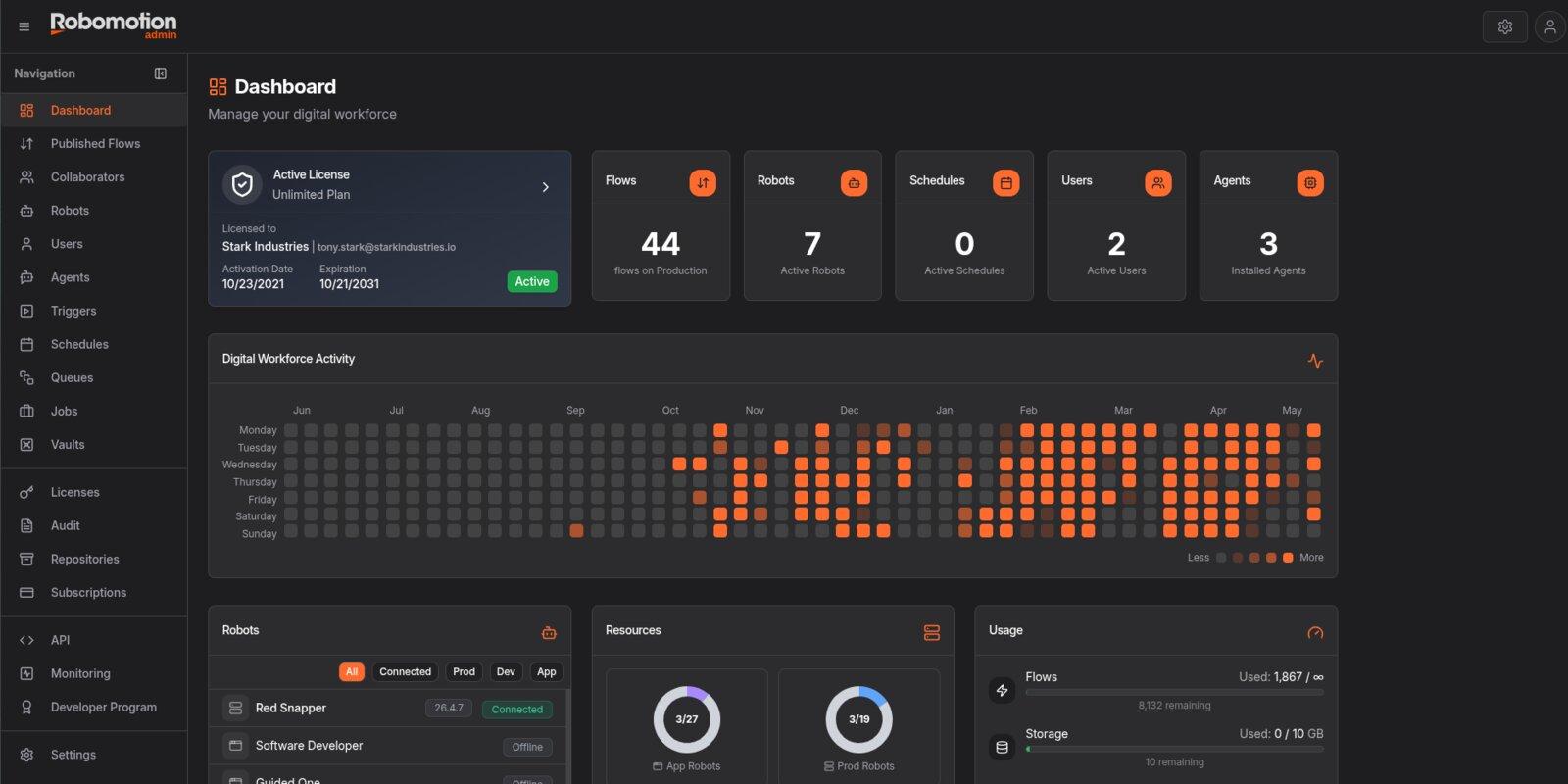
Task: Open Published Flows in sidebar
Action: [x=94, y=144]
